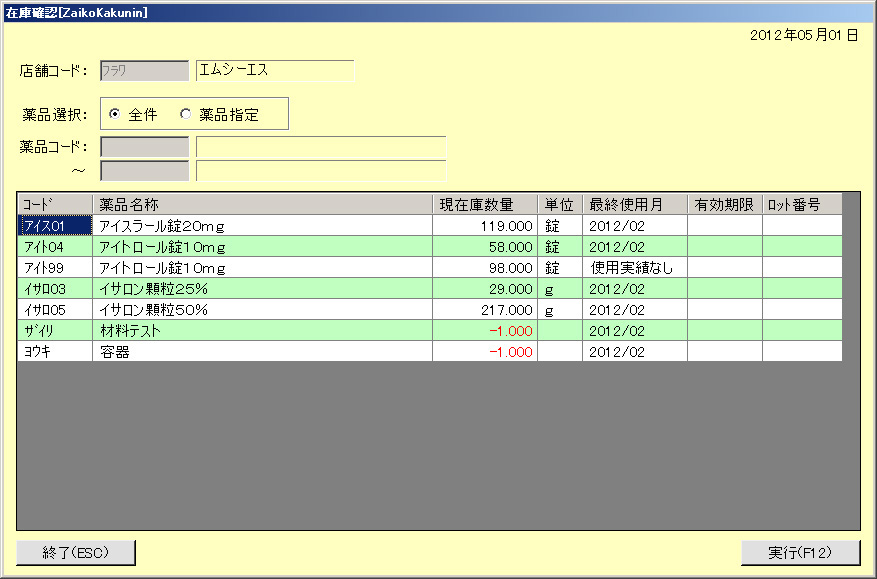This screenshot has width=877, height=579.
Task: Click the ending drug name field after ～
Action: click(x=321, y=171)
